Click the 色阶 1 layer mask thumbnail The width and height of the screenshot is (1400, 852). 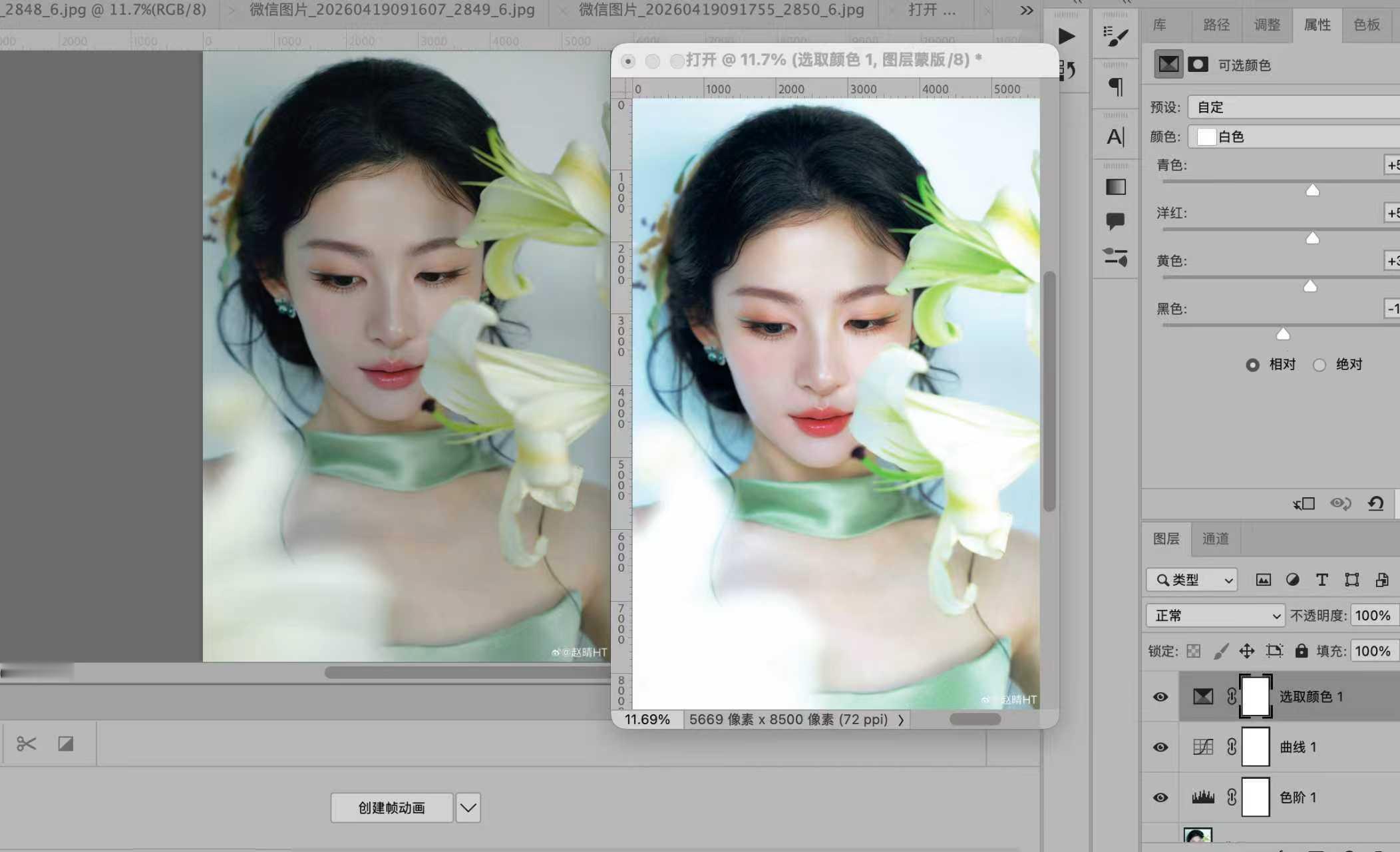pyautogui.click(x=1256, y=797)
